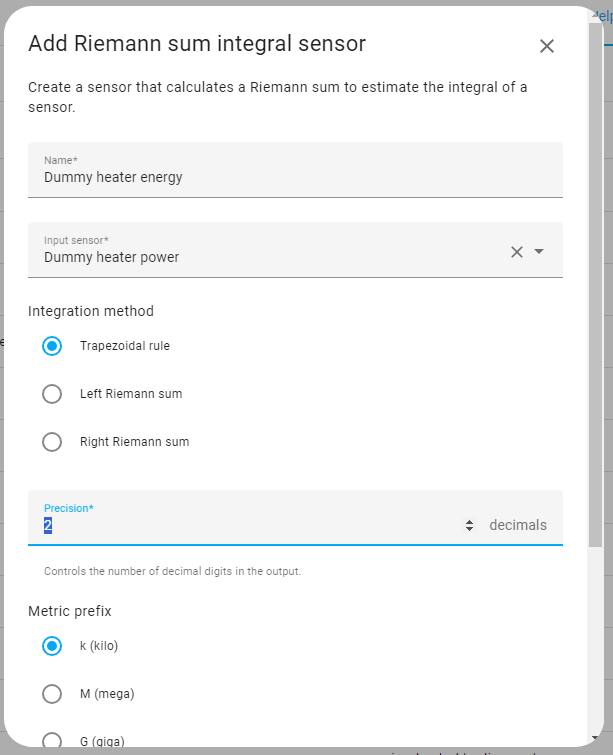Click the 'Add Riemann sum integral sensor' title
The image size is (613, 755).
pos(197,43)
